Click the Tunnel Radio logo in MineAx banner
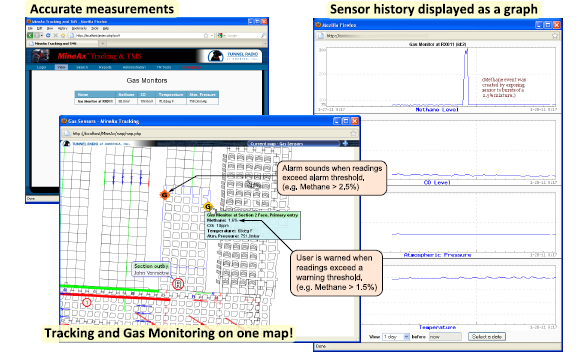 coord(233,55)
